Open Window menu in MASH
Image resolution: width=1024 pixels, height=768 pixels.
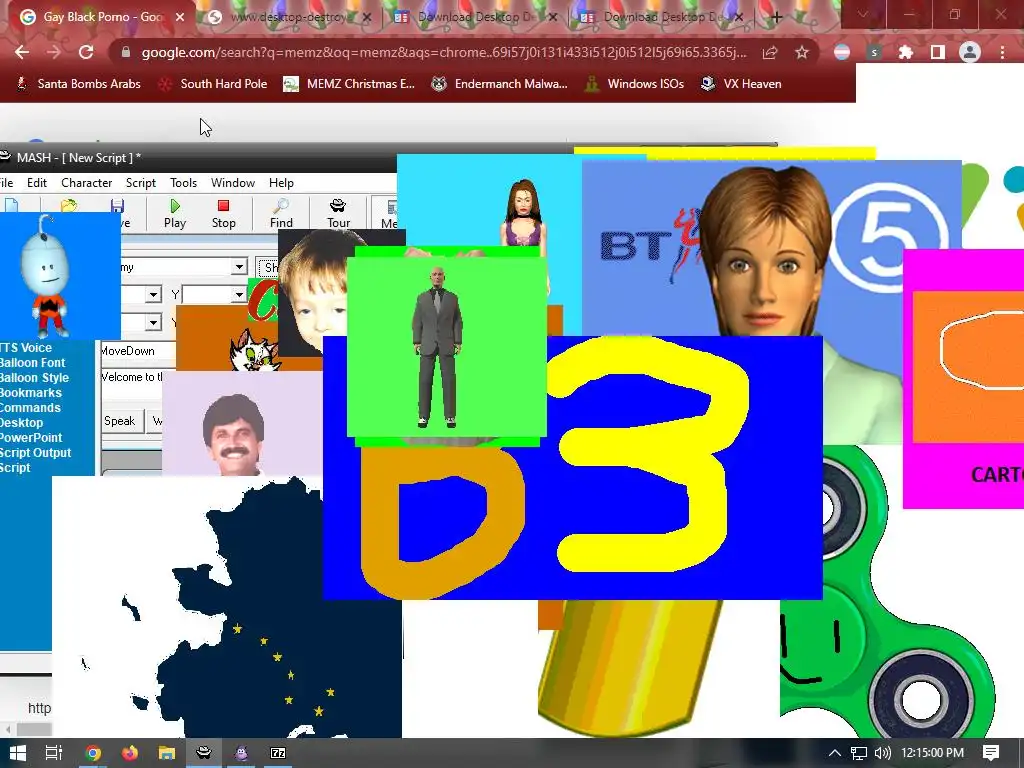click(232, 183)
